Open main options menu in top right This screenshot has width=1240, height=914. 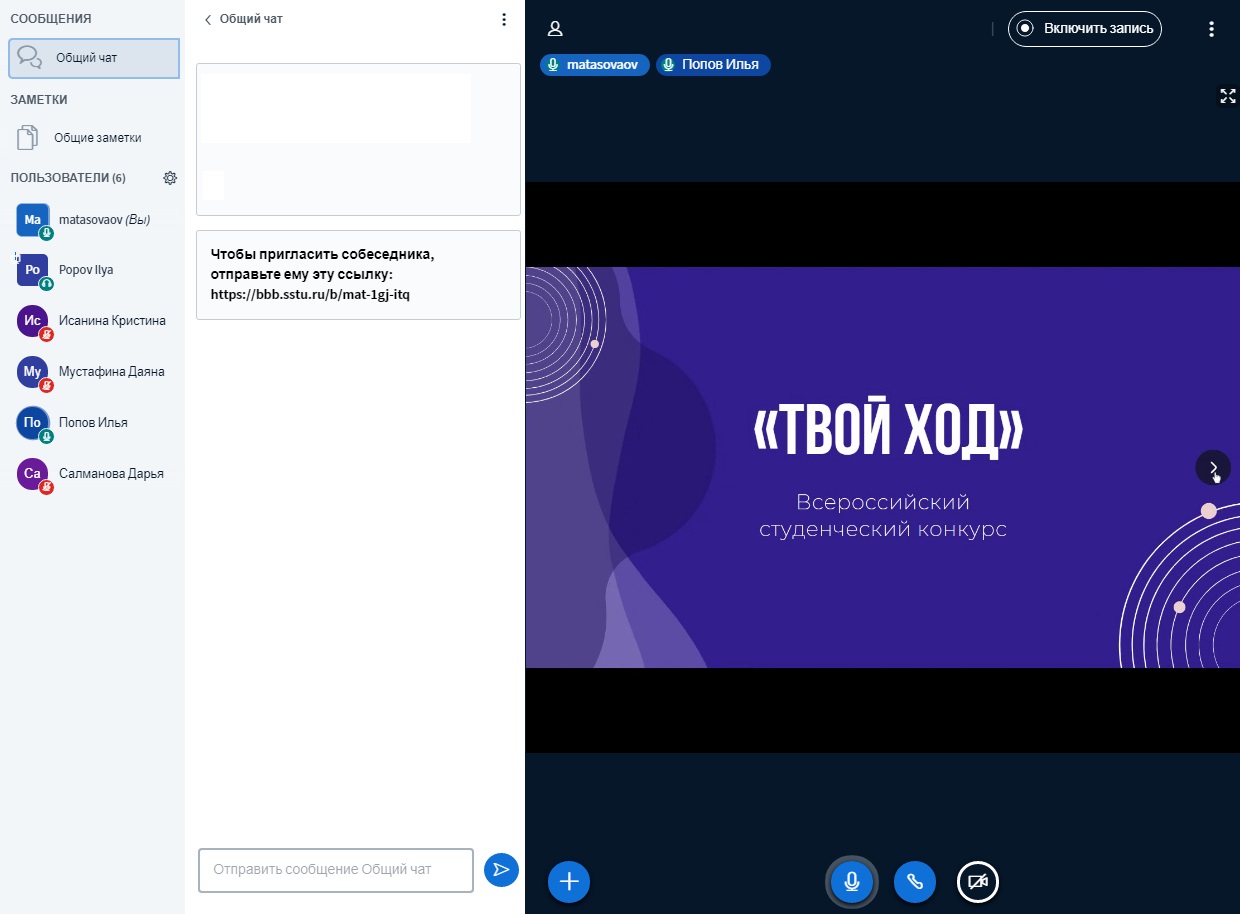(x=1211, y=29)
